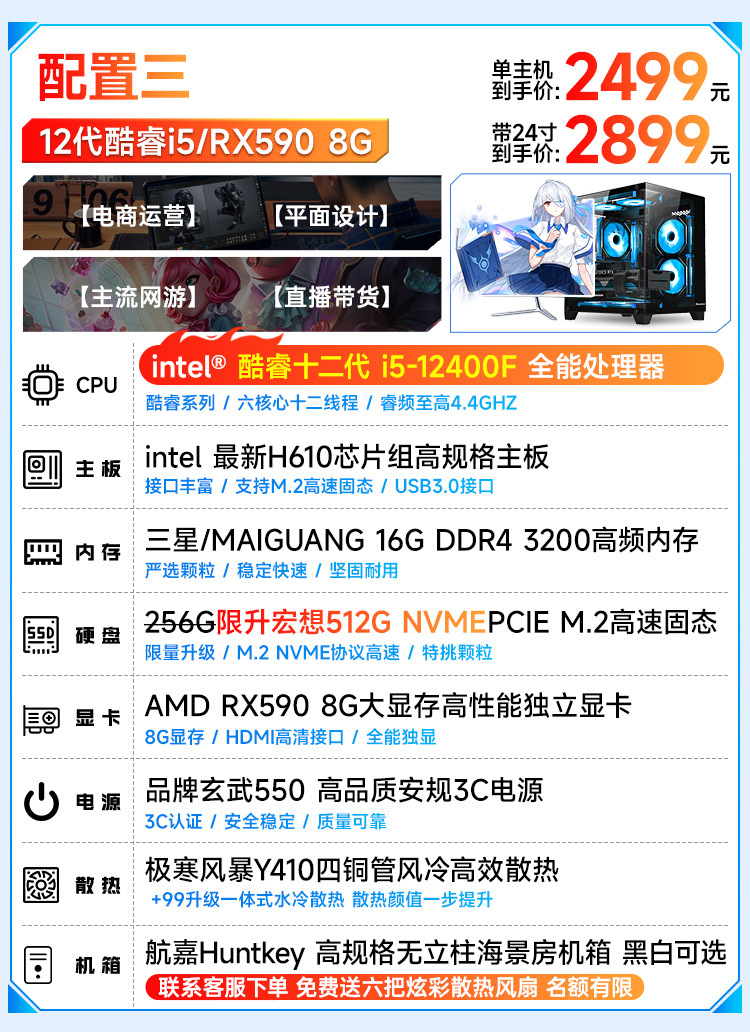This screenshot has width=750, height=1032.
Task: Click the 配置三 title heading
Action: [x=114, y=76]
